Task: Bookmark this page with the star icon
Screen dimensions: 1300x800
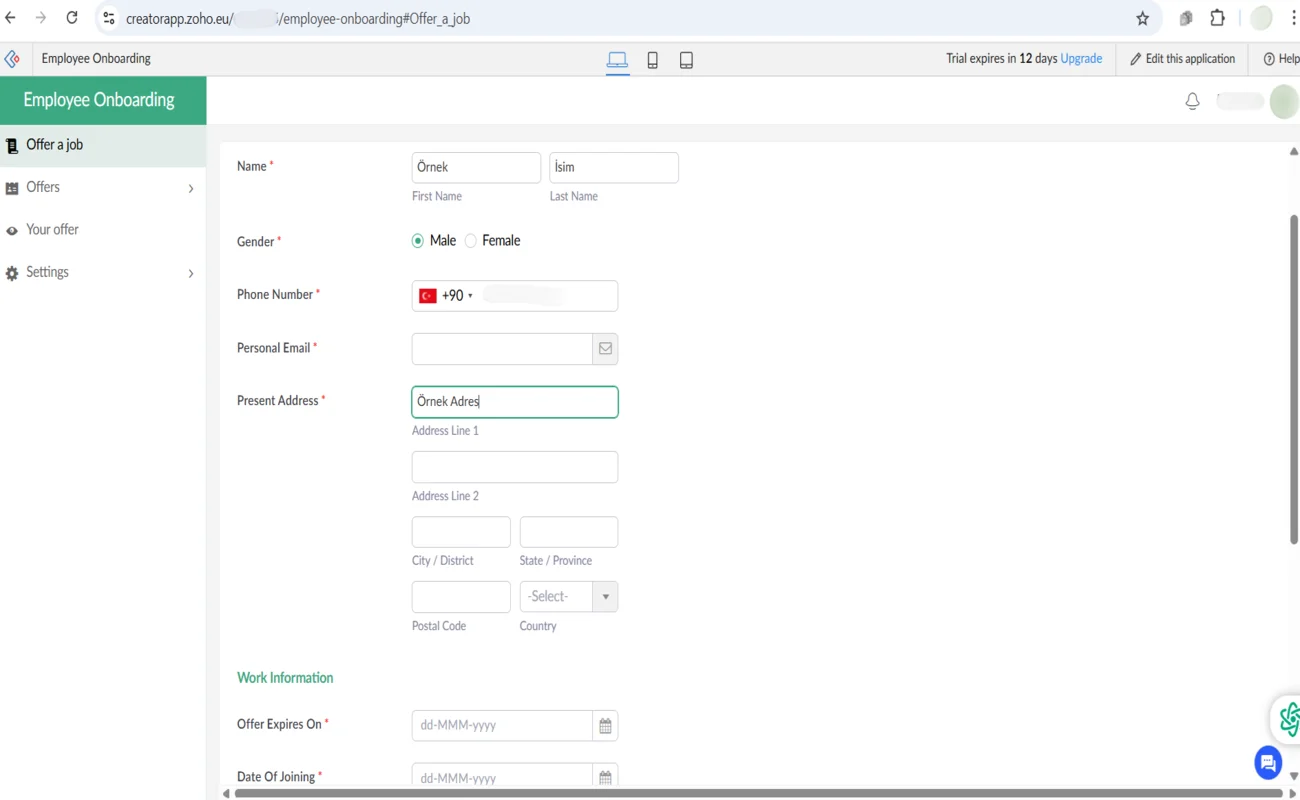Action: (1143, 18)
